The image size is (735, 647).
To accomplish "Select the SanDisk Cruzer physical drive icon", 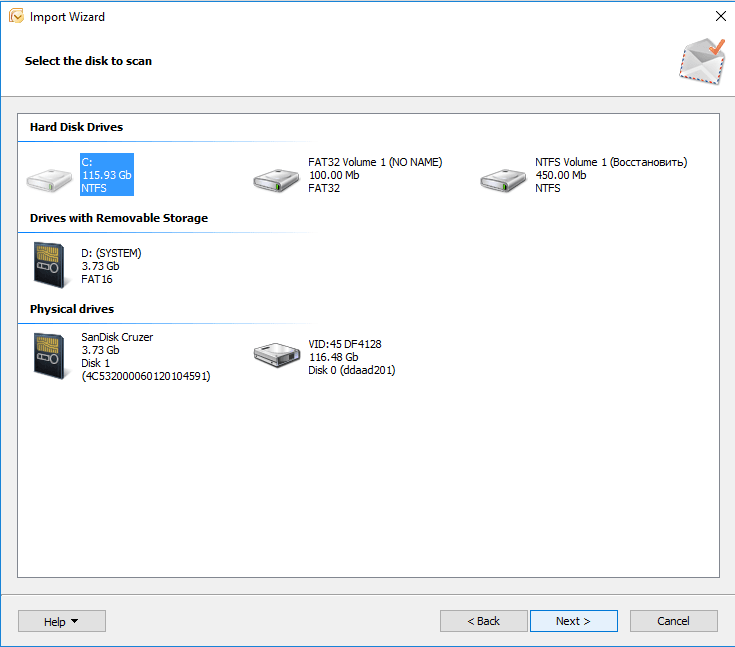I will click(x=49, y=356).
